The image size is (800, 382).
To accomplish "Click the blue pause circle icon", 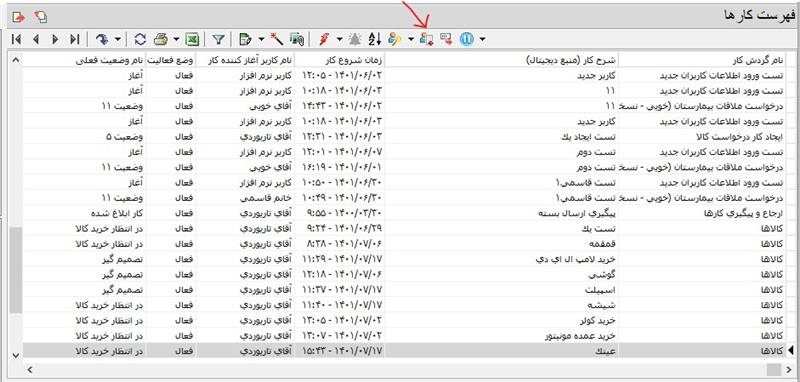I will click(x=467, y=39).
